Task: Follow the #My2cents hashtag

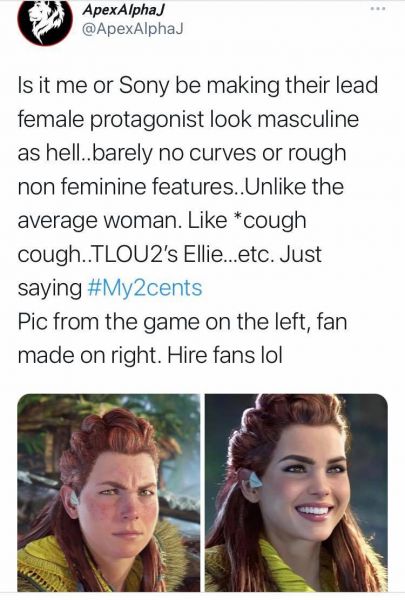Action: pos(145,288)
